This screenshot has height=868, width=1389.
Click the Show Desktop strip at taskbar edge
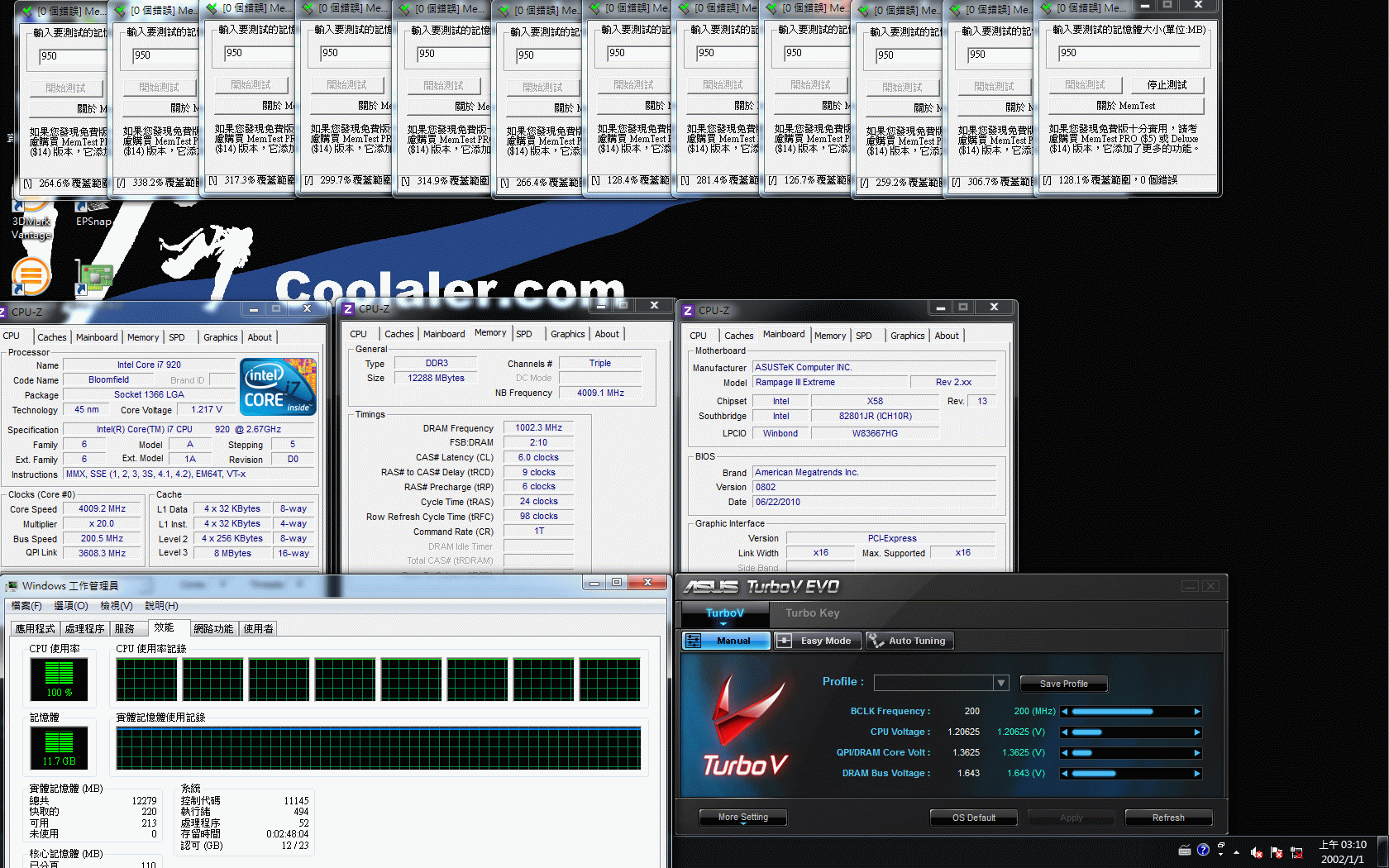point(1383,852)
